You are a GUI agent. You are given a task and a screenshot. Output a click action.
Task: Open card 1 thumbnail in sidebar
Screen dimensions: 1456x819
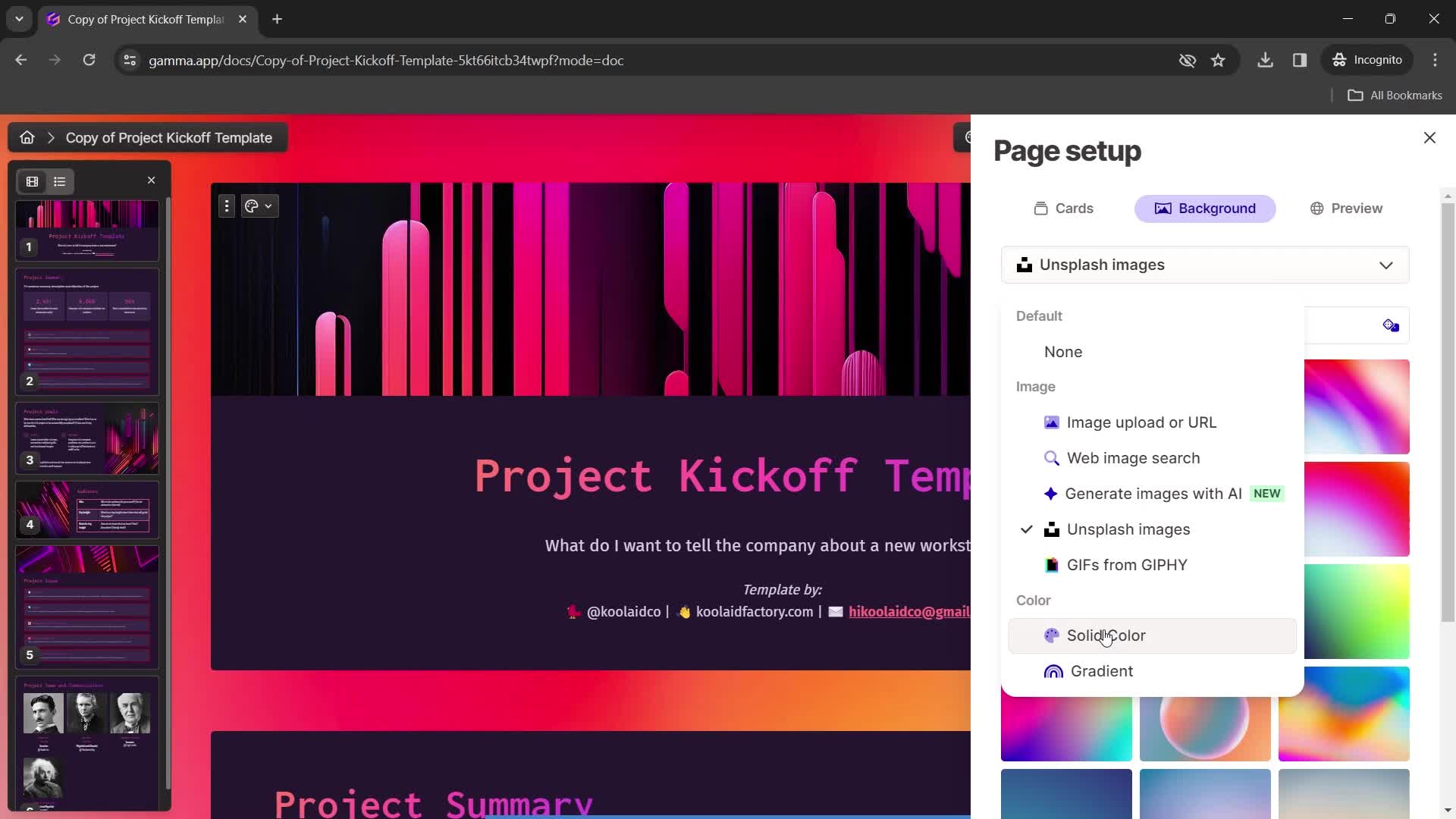pos(87,231)
